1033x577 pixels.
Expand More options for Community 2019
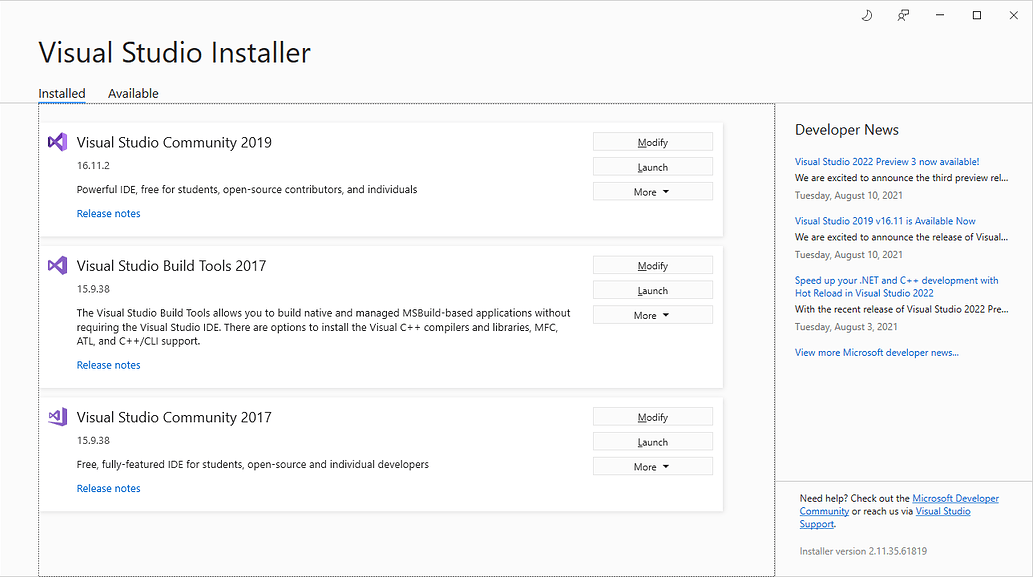(653, 192)
